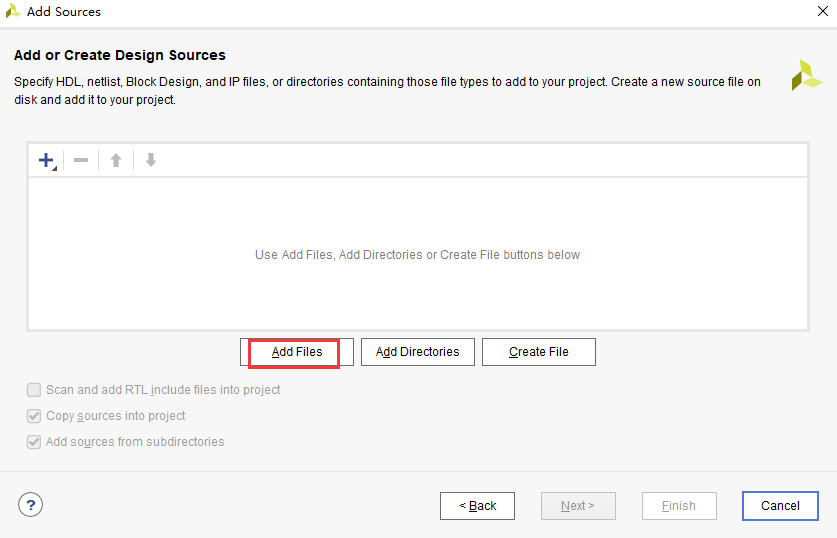Click the Finish button
Image resolution: width=837 pixels, height=538 pixels.
[679, 506]
